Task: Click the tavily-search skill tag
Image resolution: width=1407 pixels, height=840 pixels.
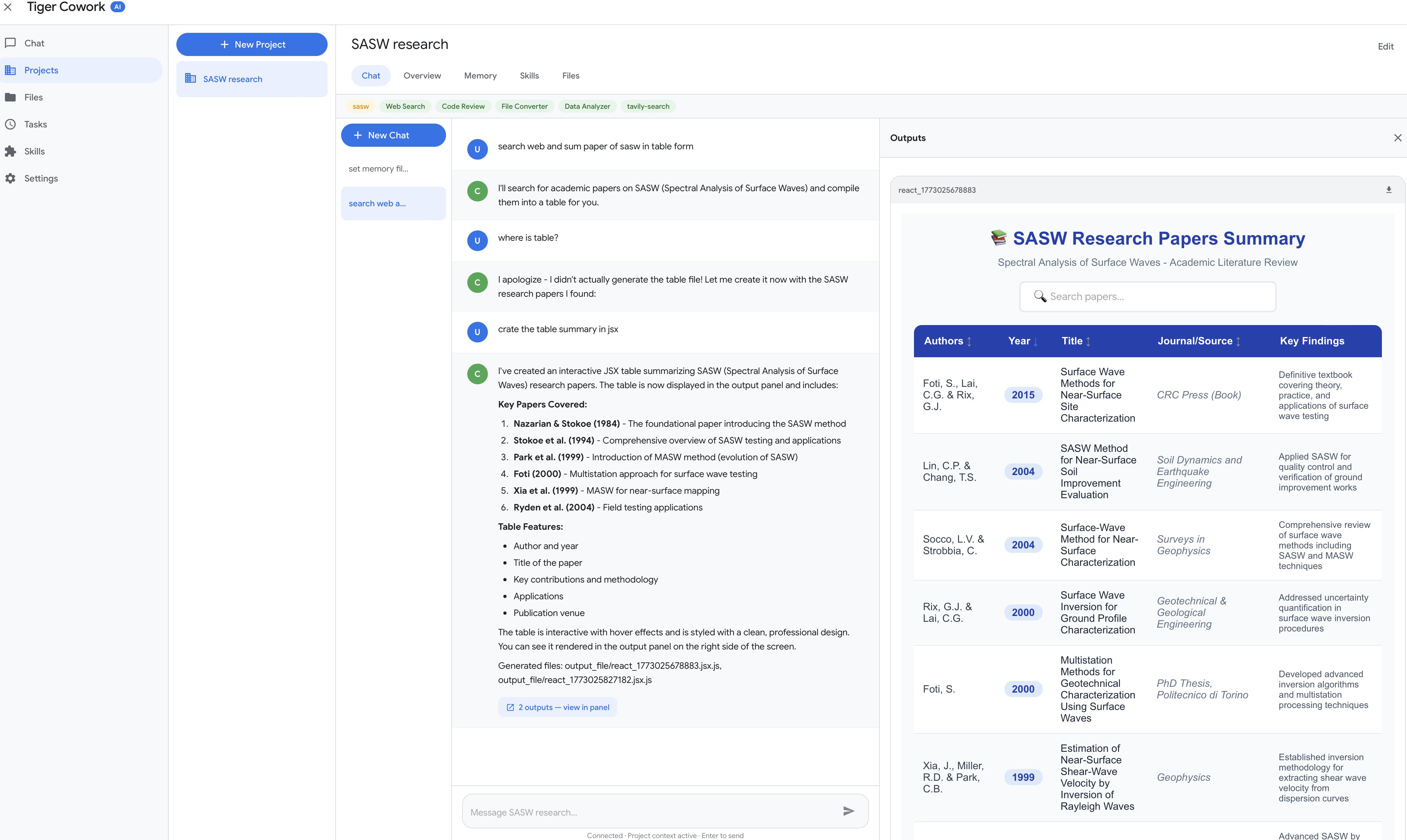Action: pos(648,107)
